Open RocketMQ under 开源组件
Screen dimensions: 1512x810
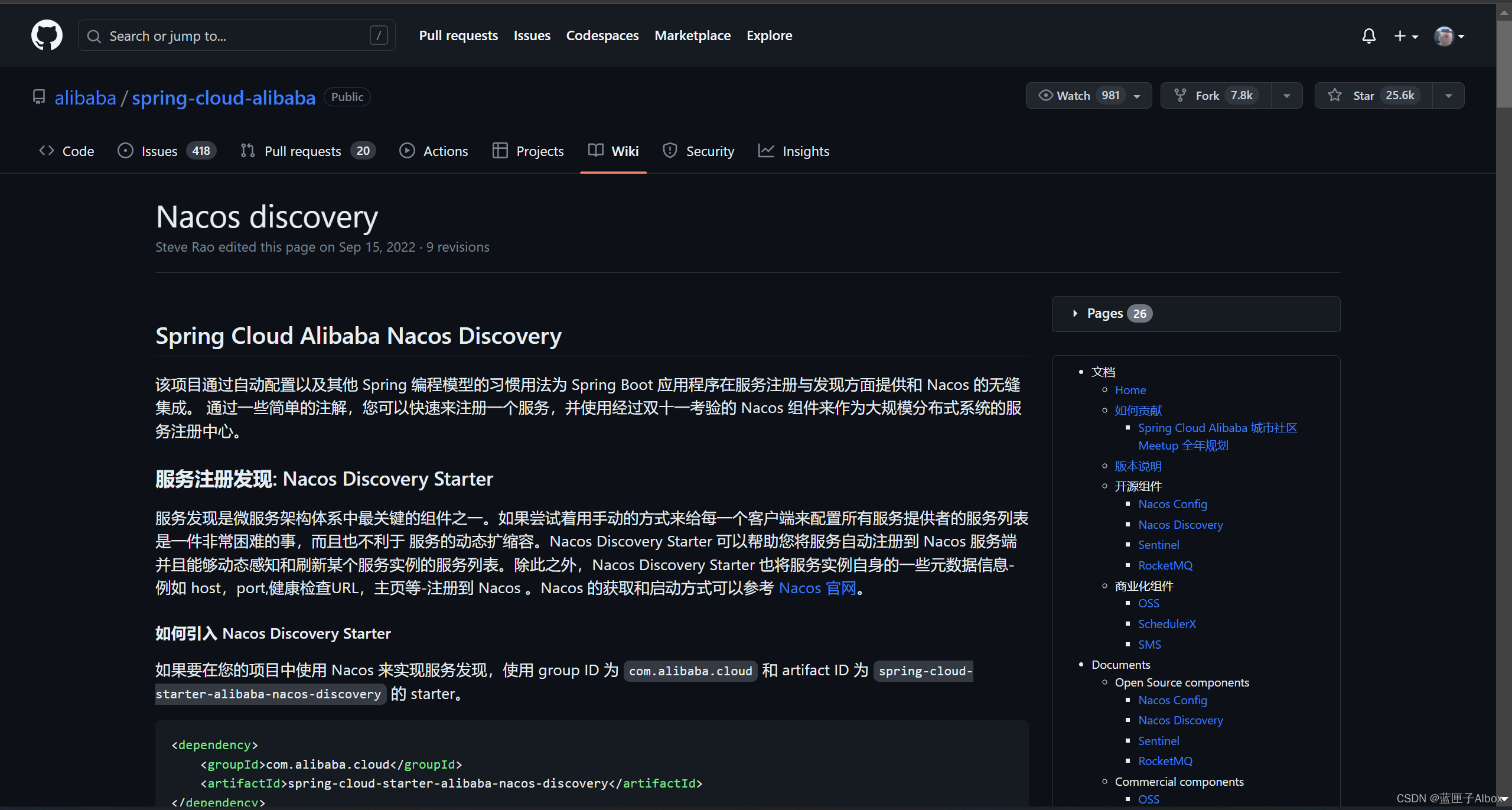(1165, 565)
